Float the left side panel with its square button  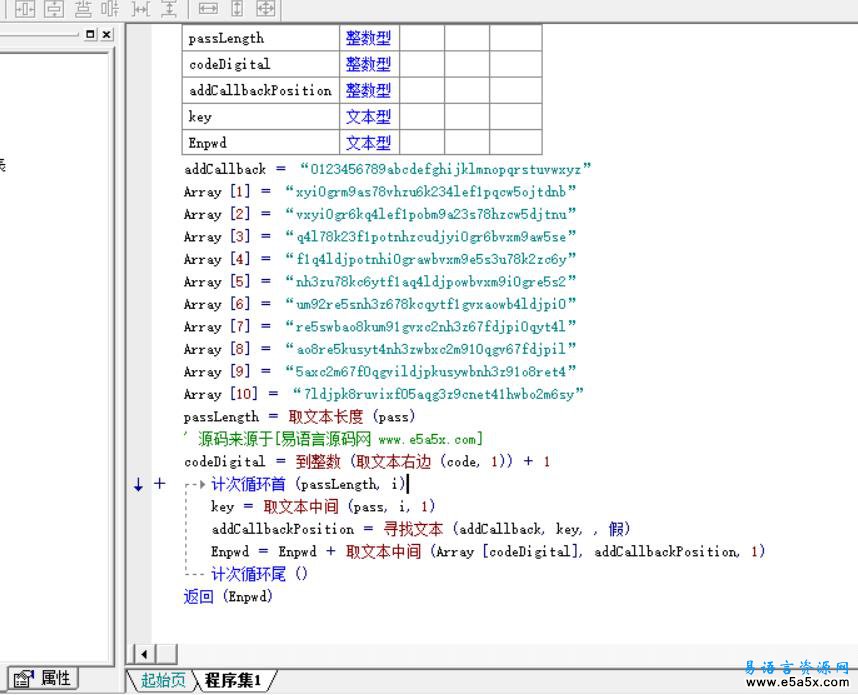tap(91, 34)
